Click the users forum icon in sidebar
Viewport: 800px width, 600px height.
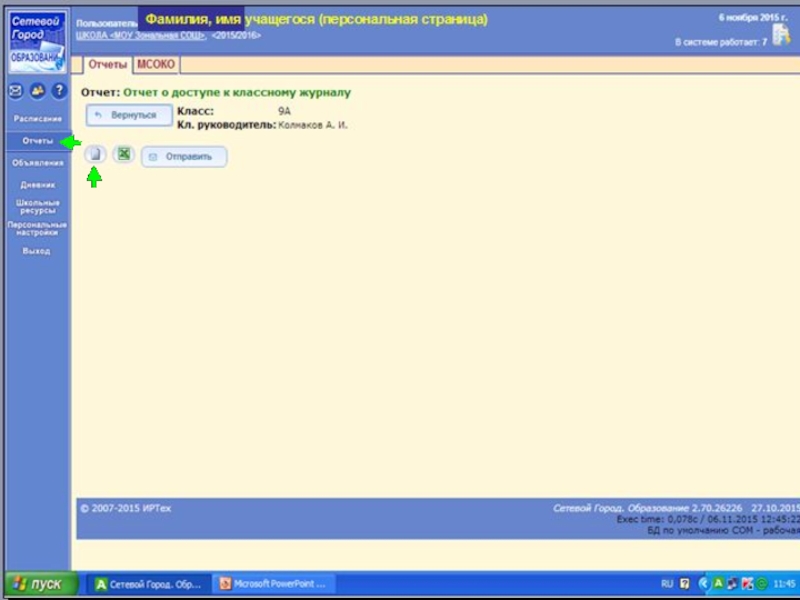point(37,91)
